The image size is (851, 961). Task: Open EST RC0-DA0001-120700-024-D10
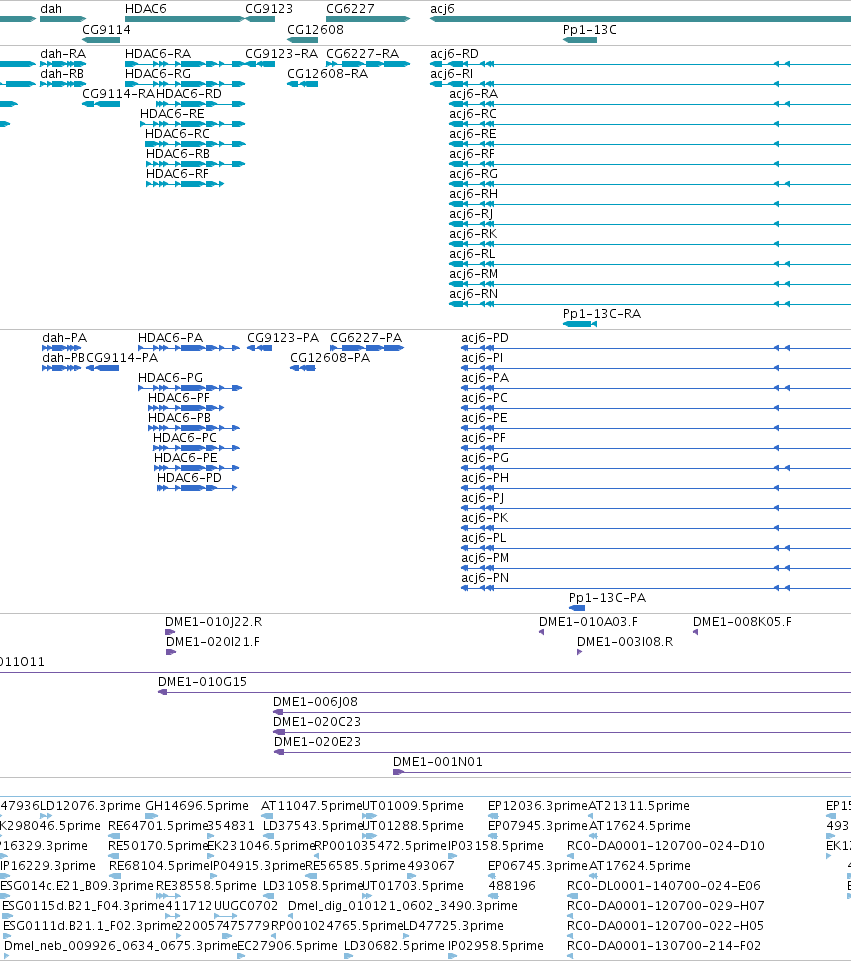[666, 846]
